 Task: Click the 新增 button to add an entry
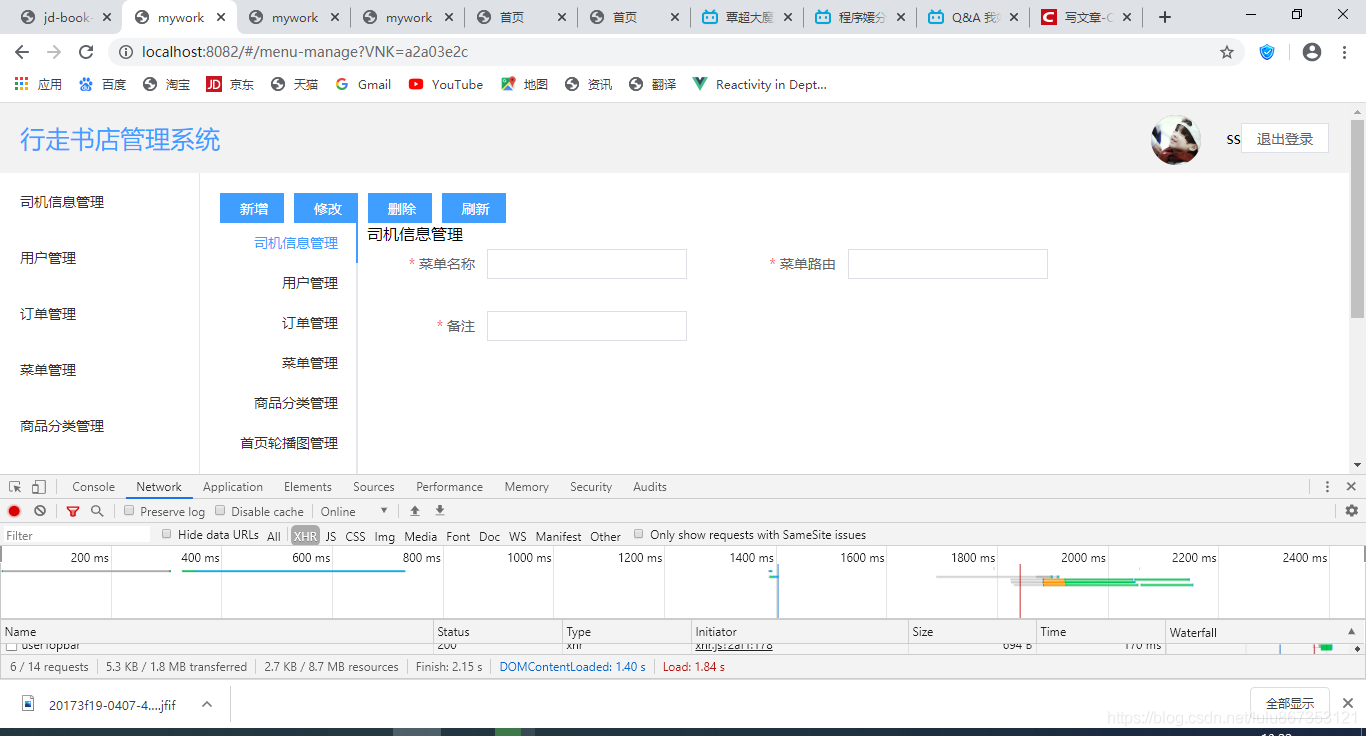coord(252,208)
